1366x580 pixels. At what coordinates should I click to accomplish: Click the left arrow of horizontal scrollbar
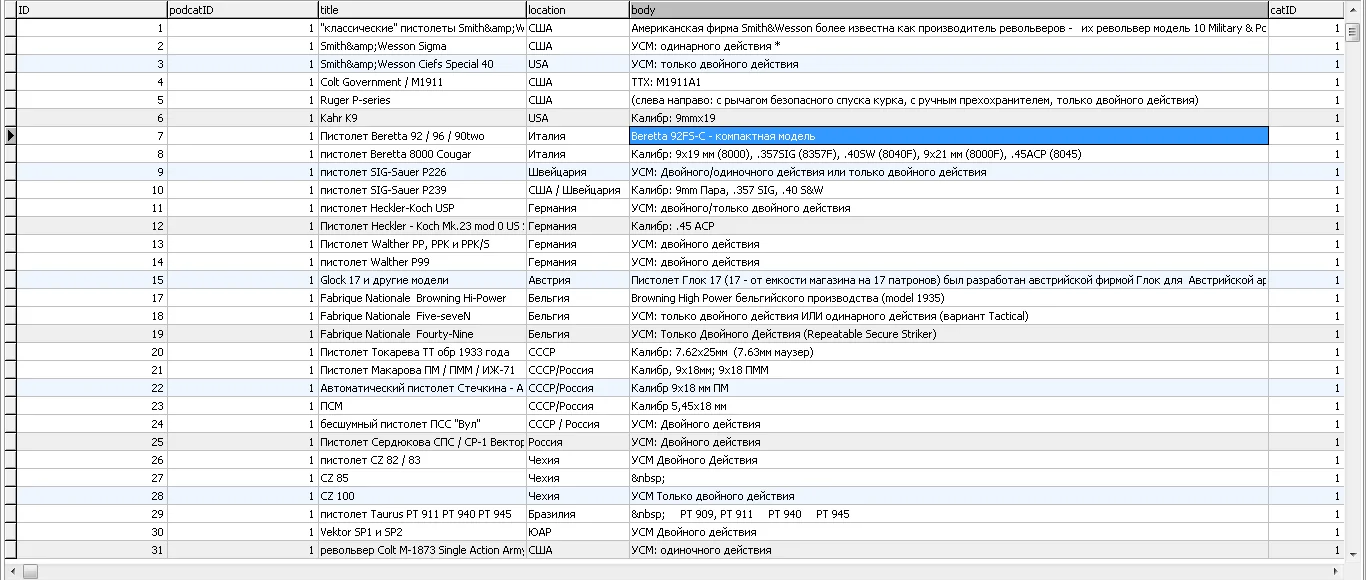coord(9,571)
